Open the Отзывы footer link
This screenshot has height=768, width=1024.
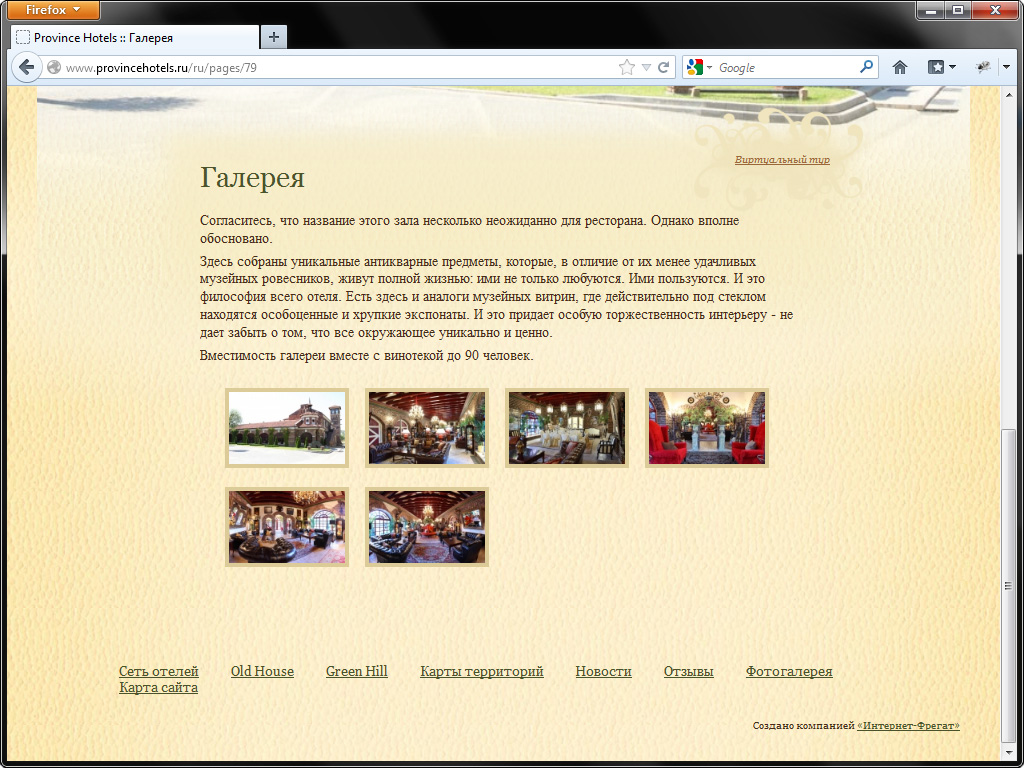pos(688,671)
